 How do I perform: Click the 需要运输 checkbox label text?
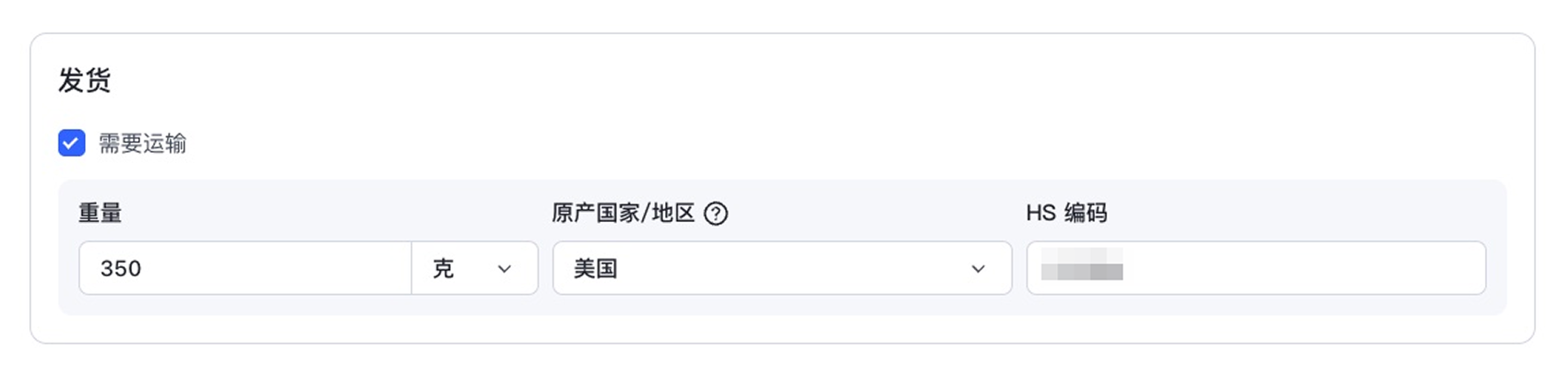(142, 144)
